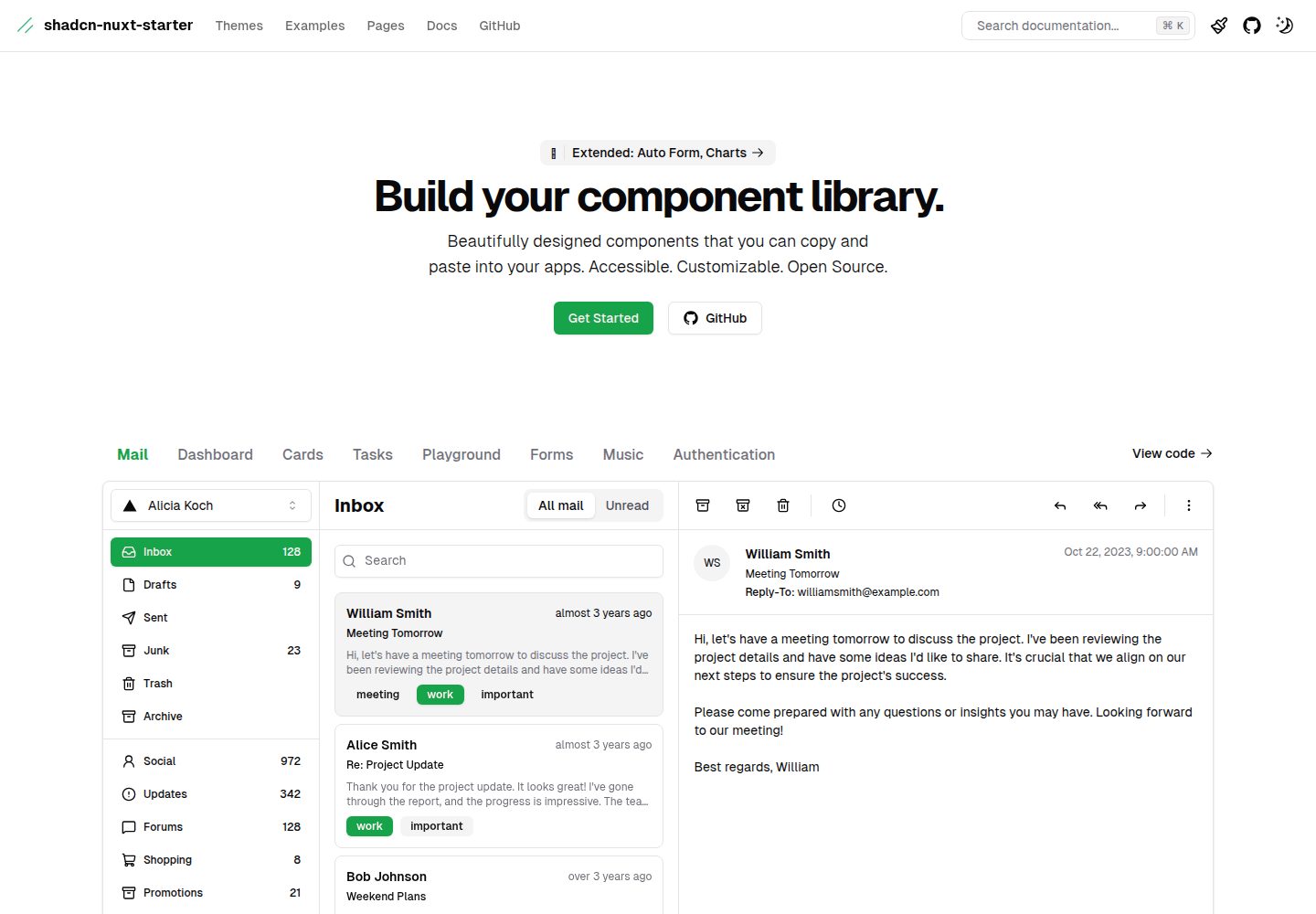Switch to All mail filter
This screenshot has width=1316, height=914.
[561, 505]
